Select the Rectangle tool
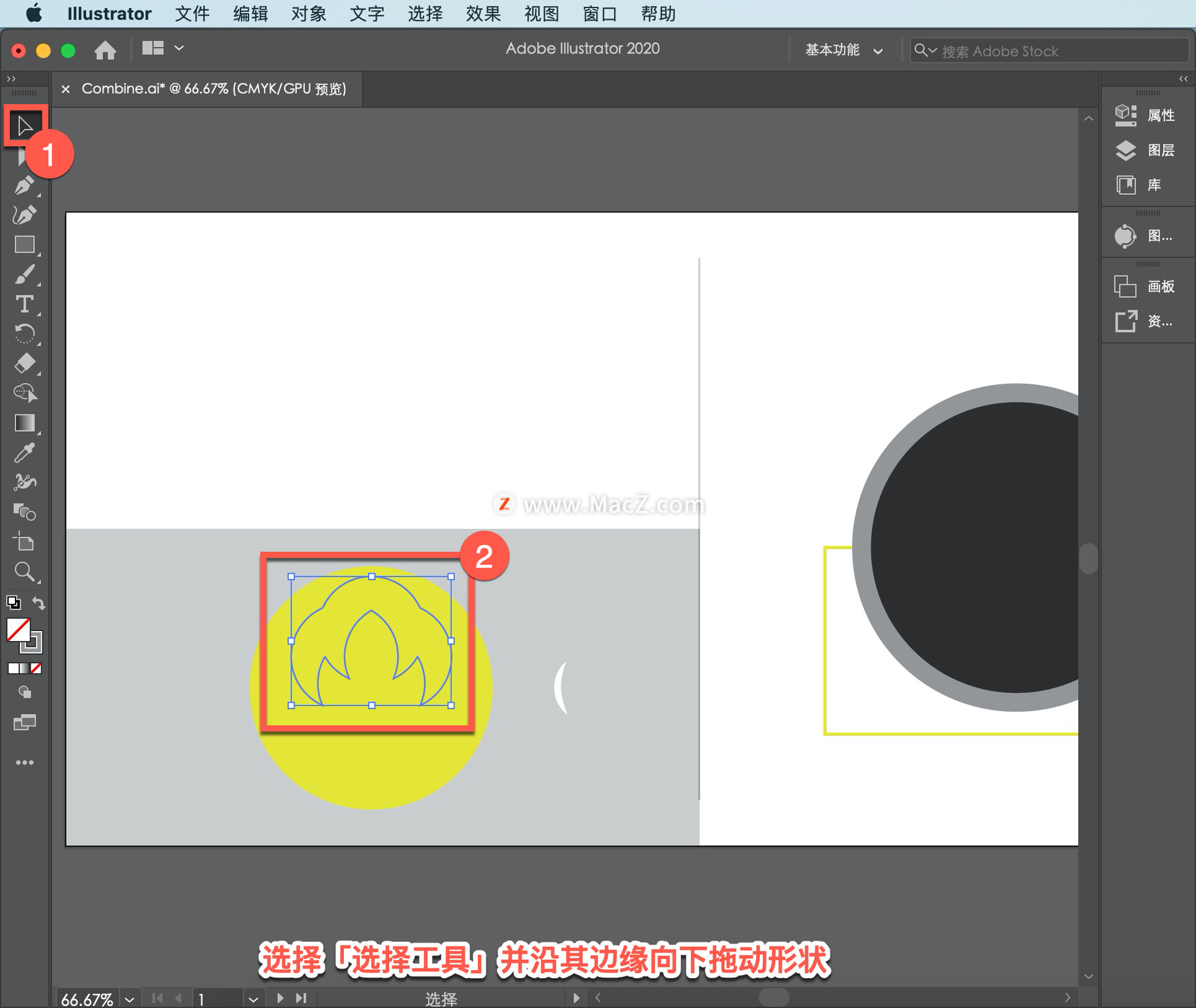 pos(25,244)
